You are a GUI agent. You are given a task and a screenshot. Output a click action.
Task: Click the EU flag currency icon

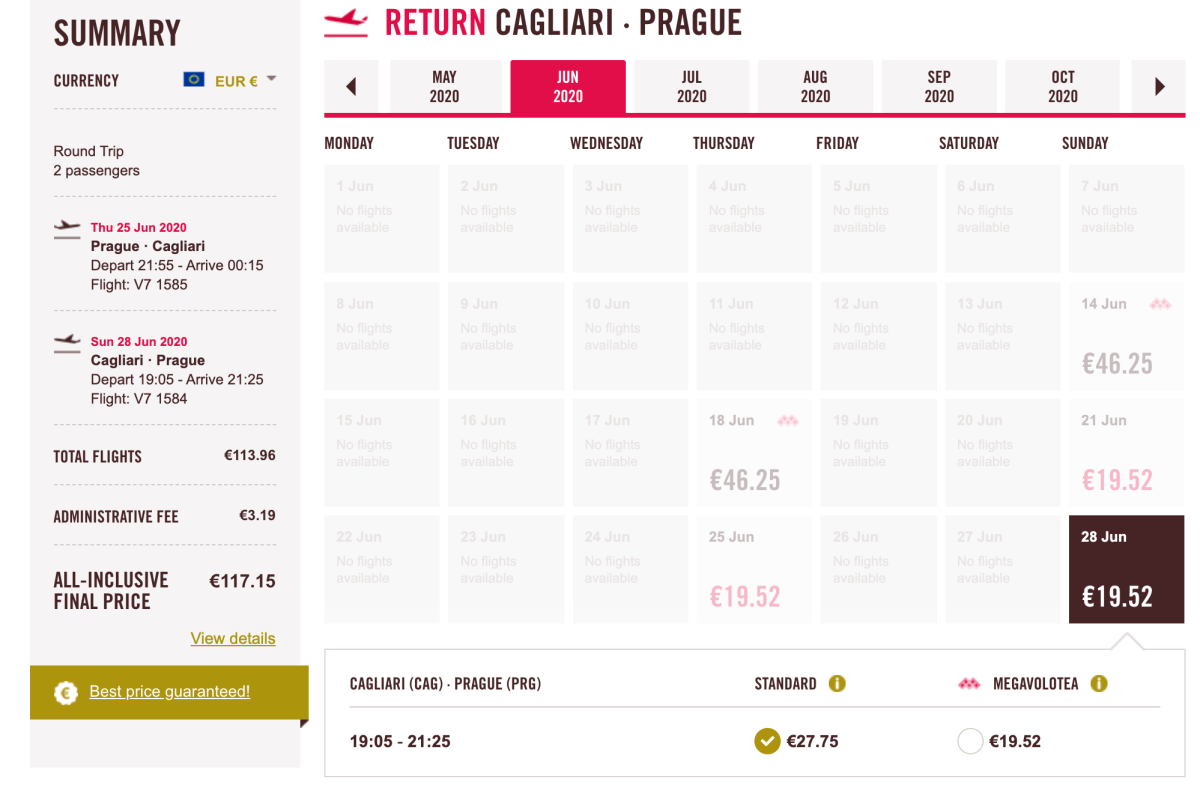pos(194,80)
